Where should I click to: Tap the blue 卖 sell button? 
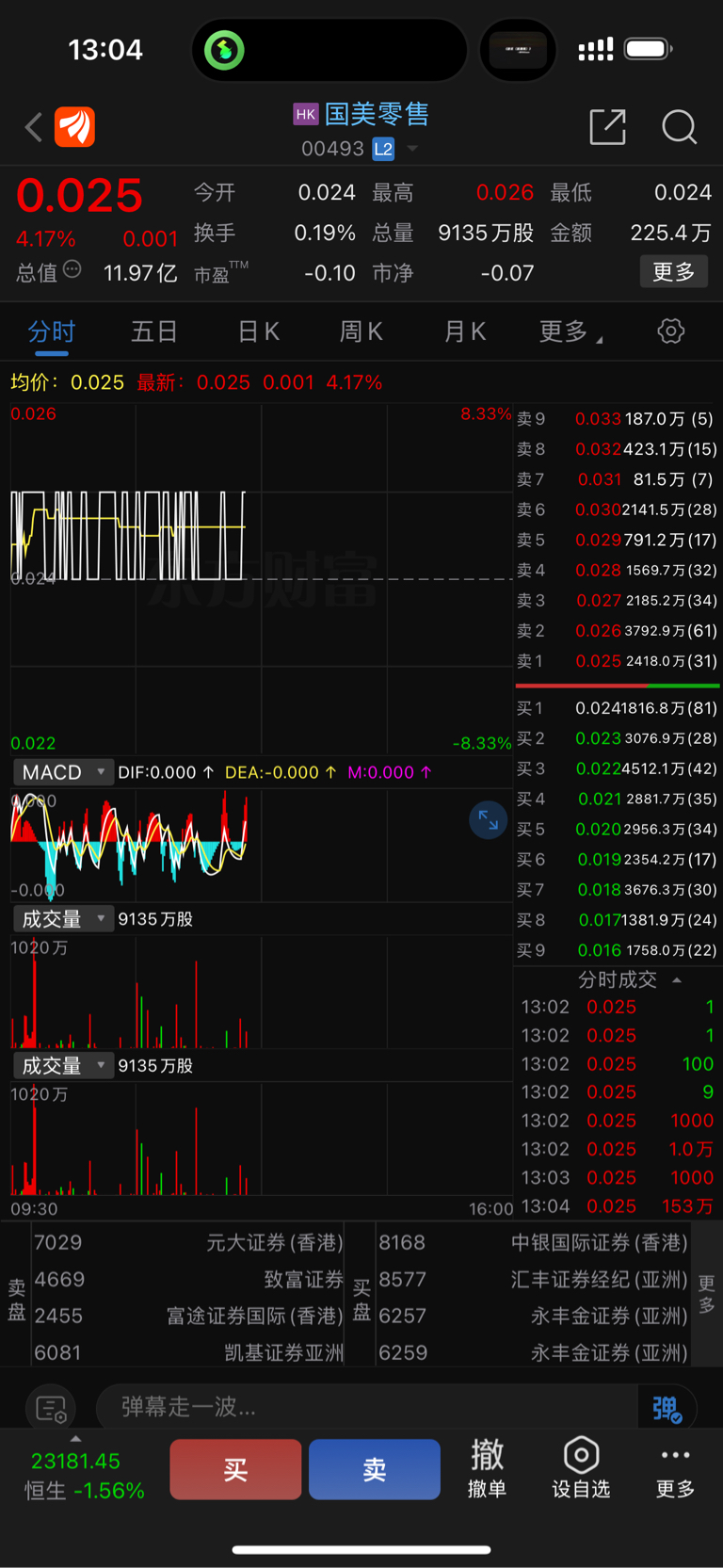pos(375,1469)
